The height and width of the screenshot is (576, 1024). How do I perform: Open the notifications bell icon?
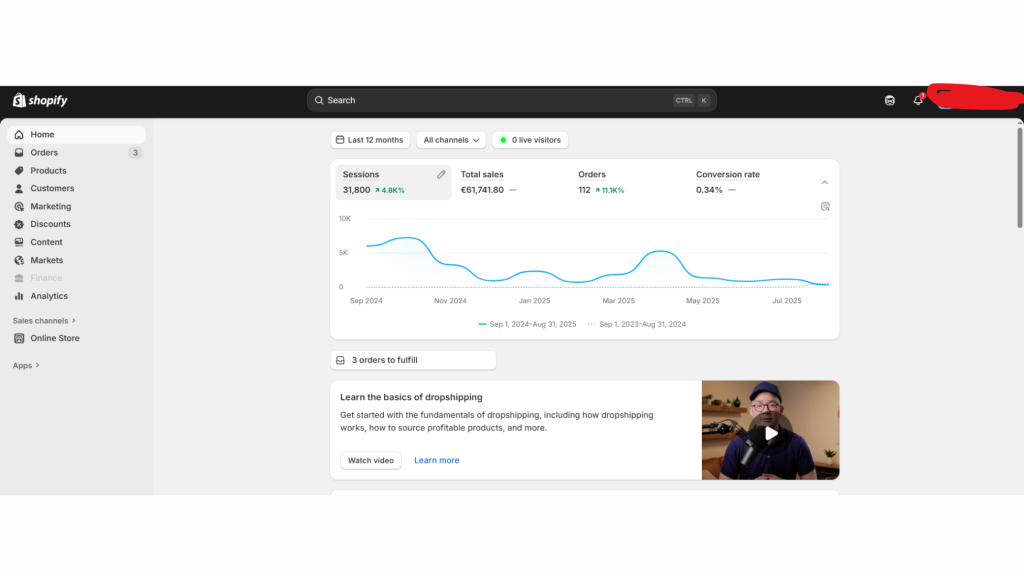918,101
